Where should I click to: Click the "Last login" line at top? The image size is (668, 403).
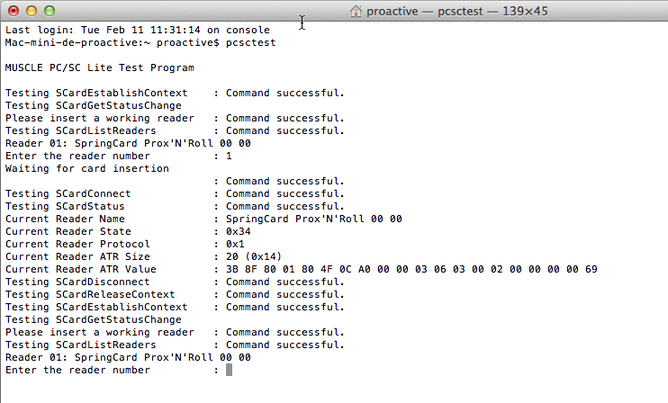(x=138, y=30)
